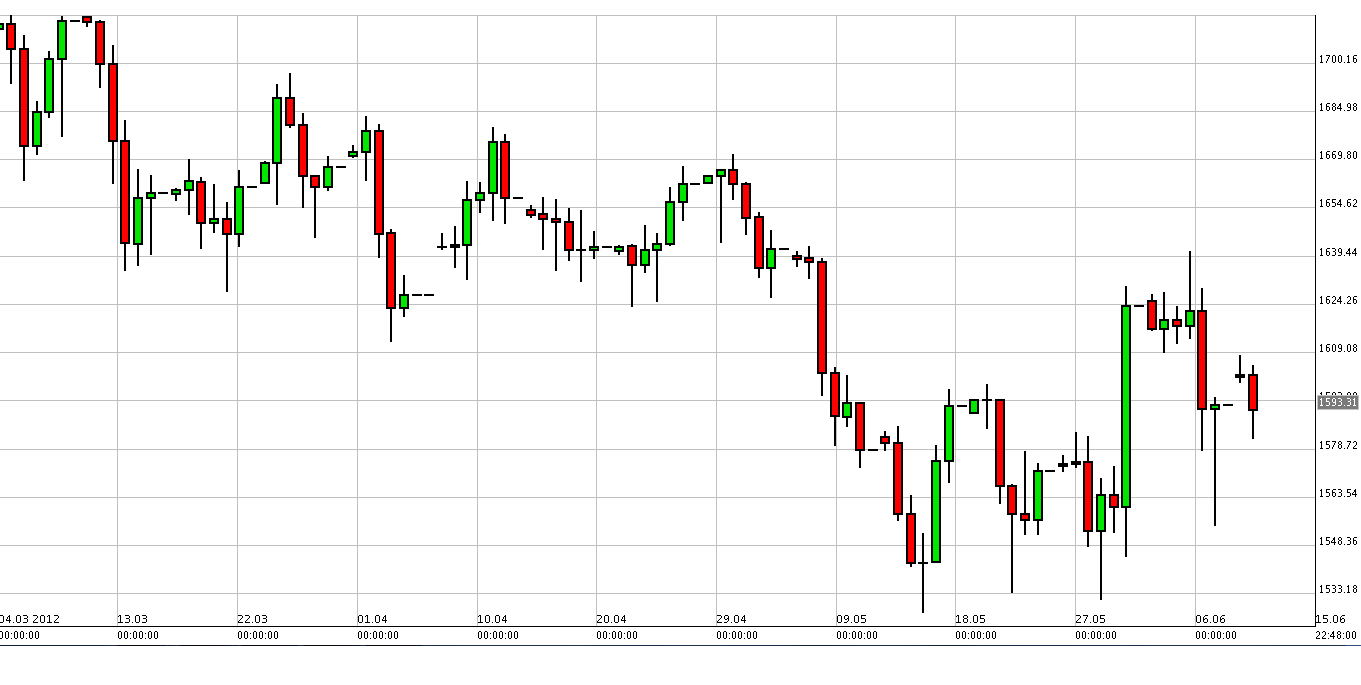Select the 1533.18 price axis label
Viewport: 1361px width, 685px height.
coord(1338,590)
